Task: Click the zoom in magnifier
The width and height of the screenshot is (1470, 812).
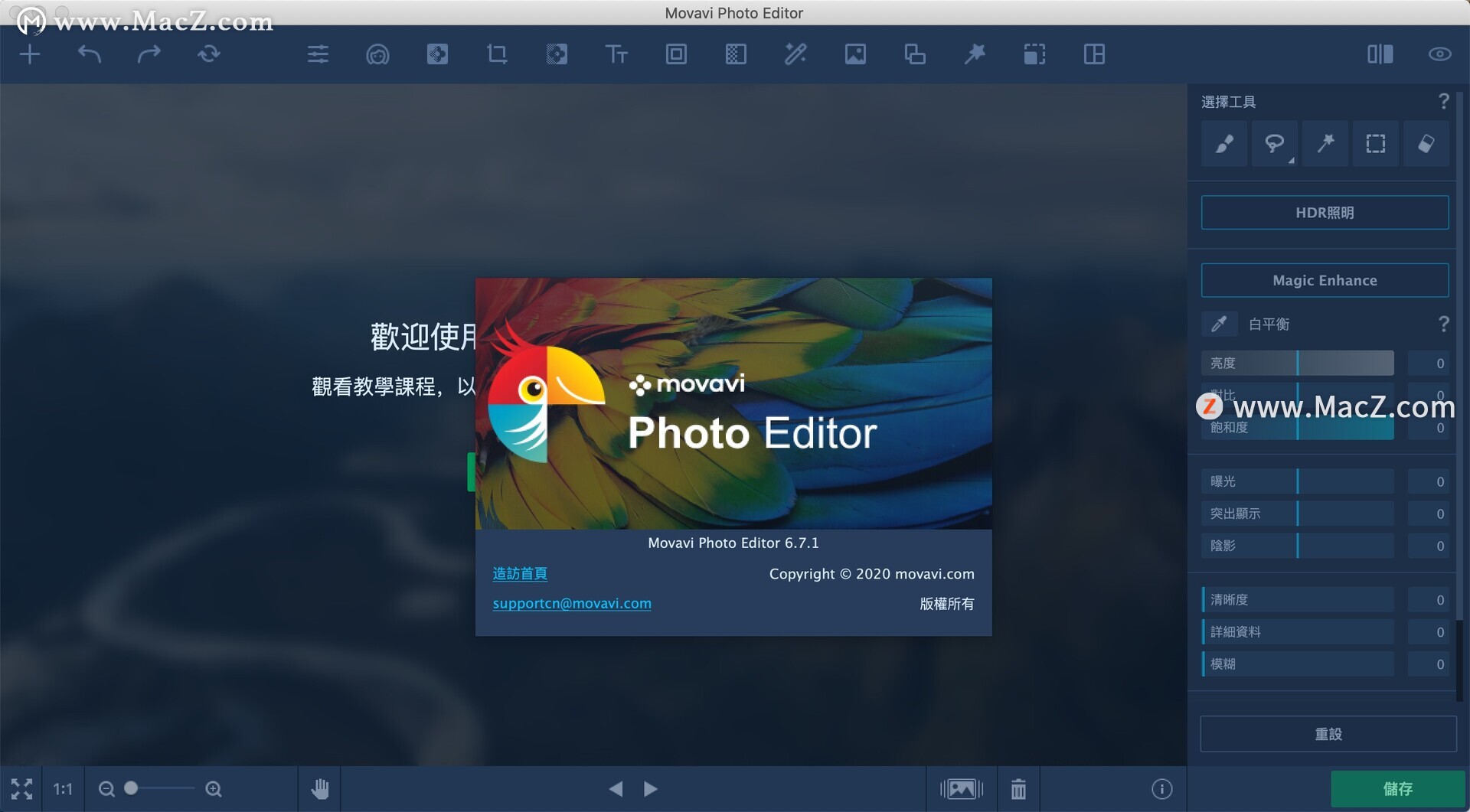Action: (214, 789)
